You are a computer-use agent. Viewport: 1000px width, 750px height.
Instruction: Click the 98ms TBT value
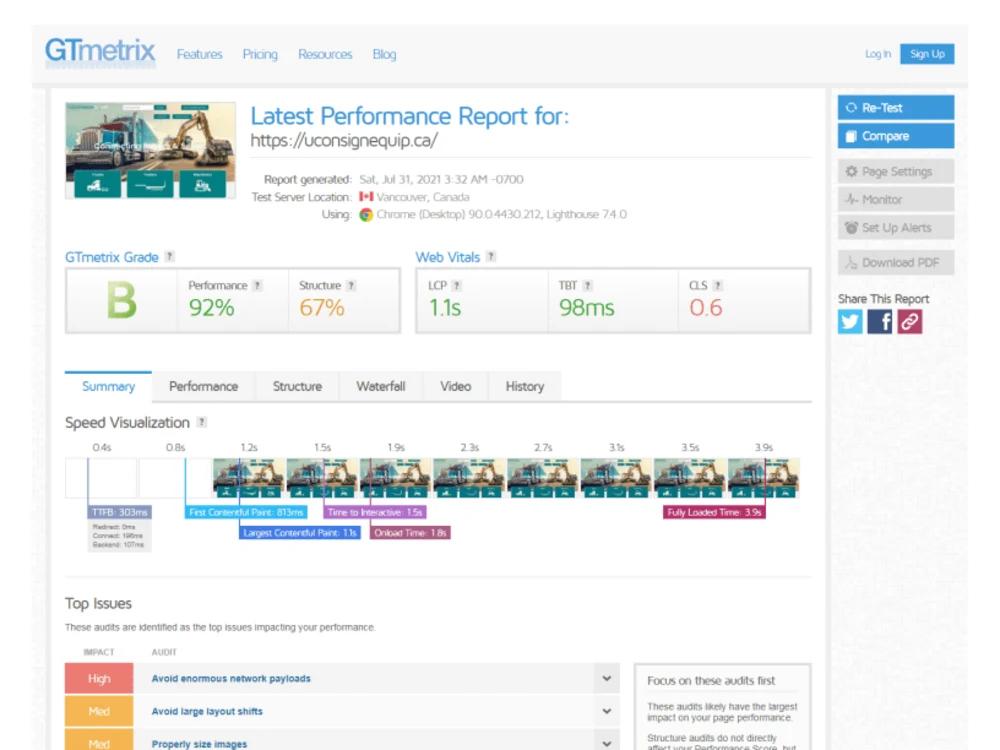tap(587, 308)
